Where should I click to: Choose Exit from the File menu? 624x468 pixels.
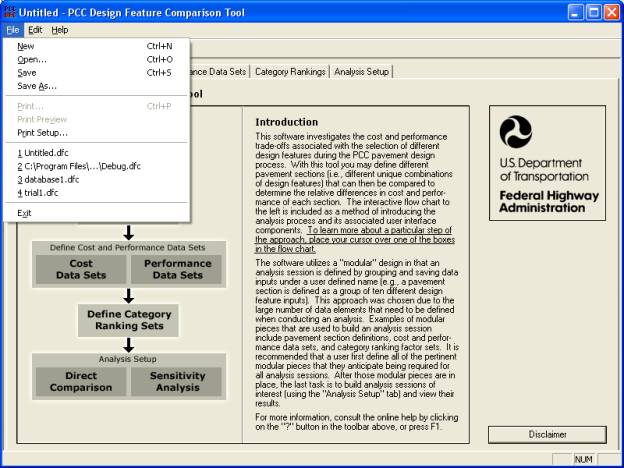pyautogui.click(x=96, y=213)
